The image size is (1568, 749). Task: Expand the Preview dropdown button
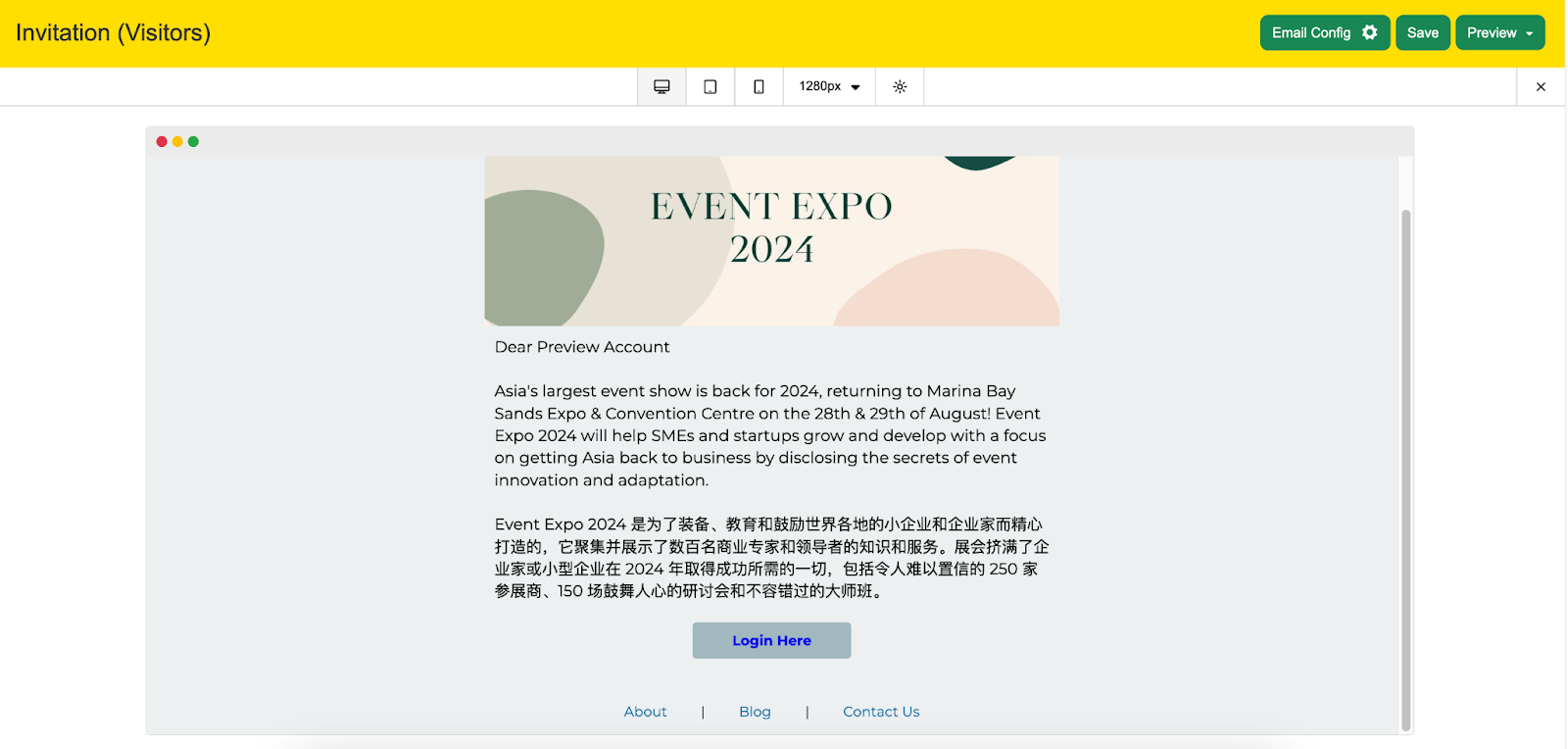coord(1500,32)
